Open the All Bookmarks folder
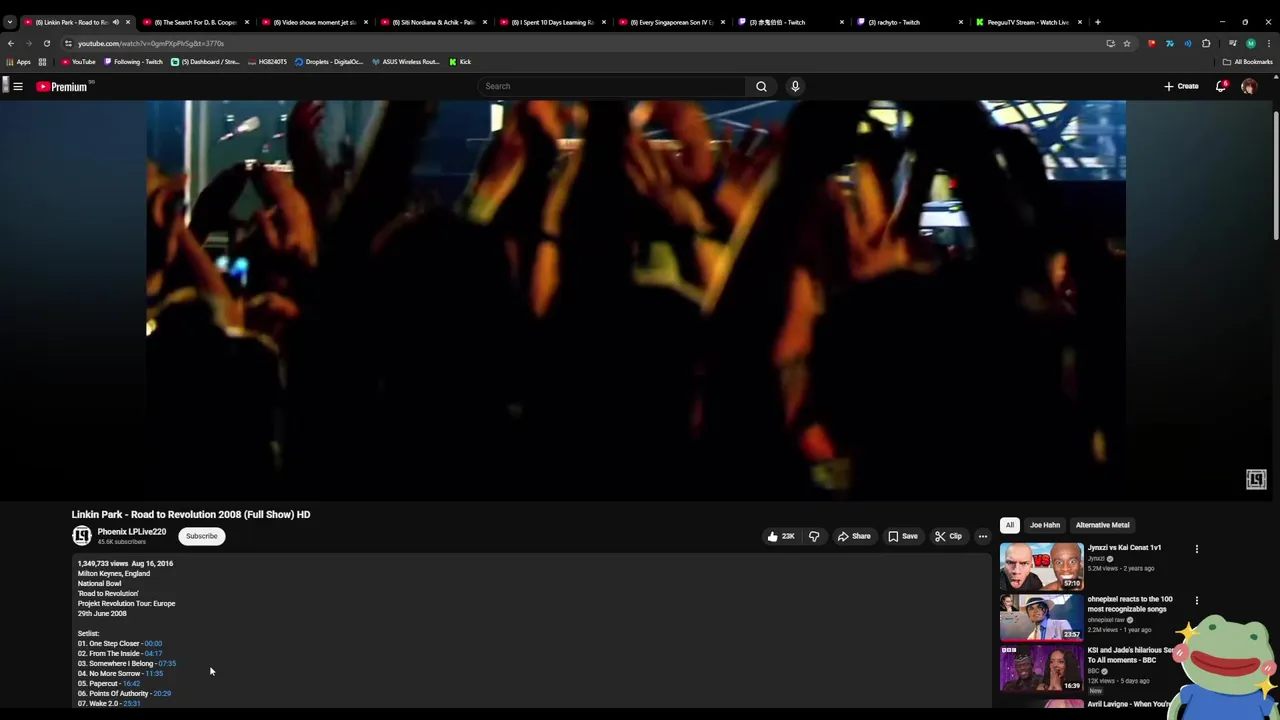Image resolution: width=1280 pixels, height=720 pixels. [1247, 62]
